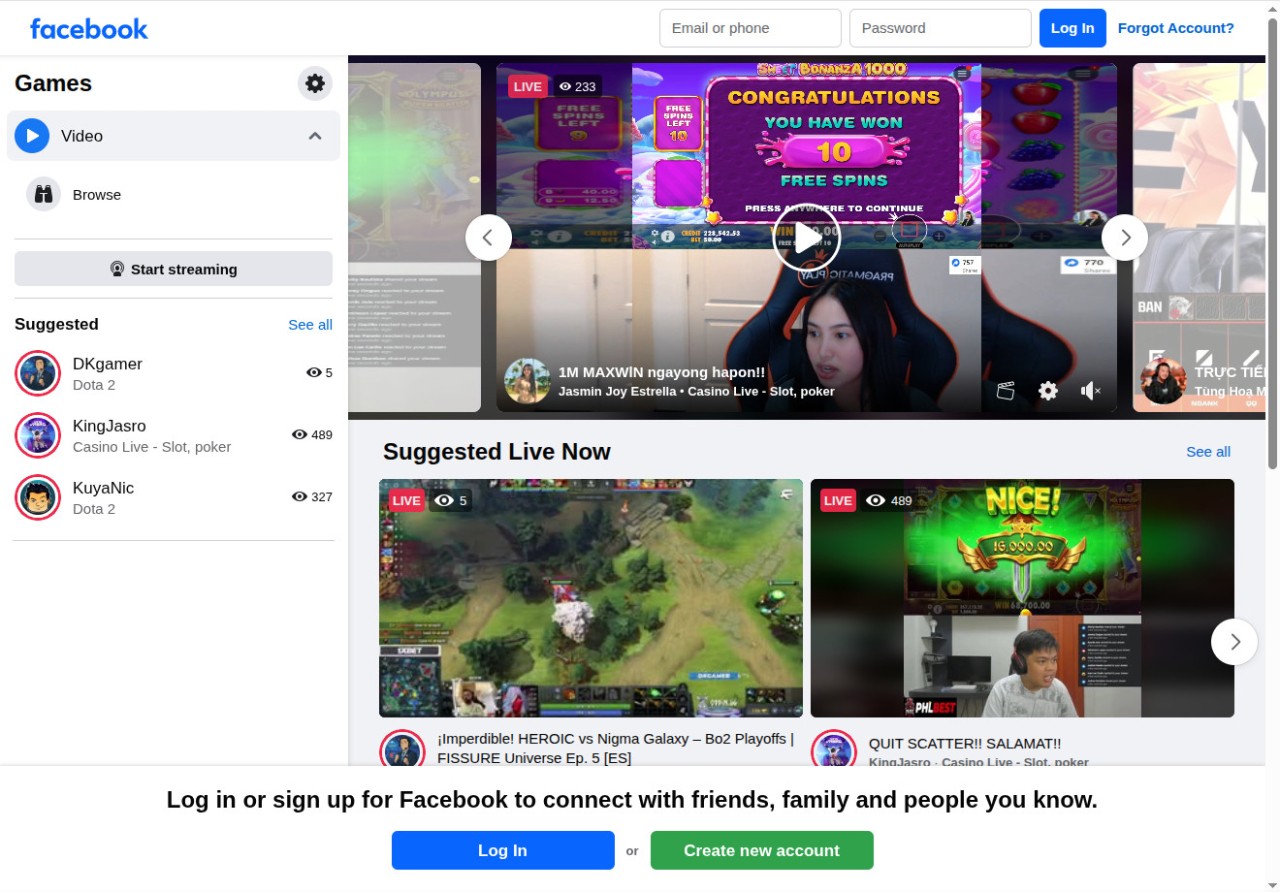This screenshot has width=1280, height=892.
Task: Play the featured Jasmin Joy Estrella stream
Action: pos(806,238)
